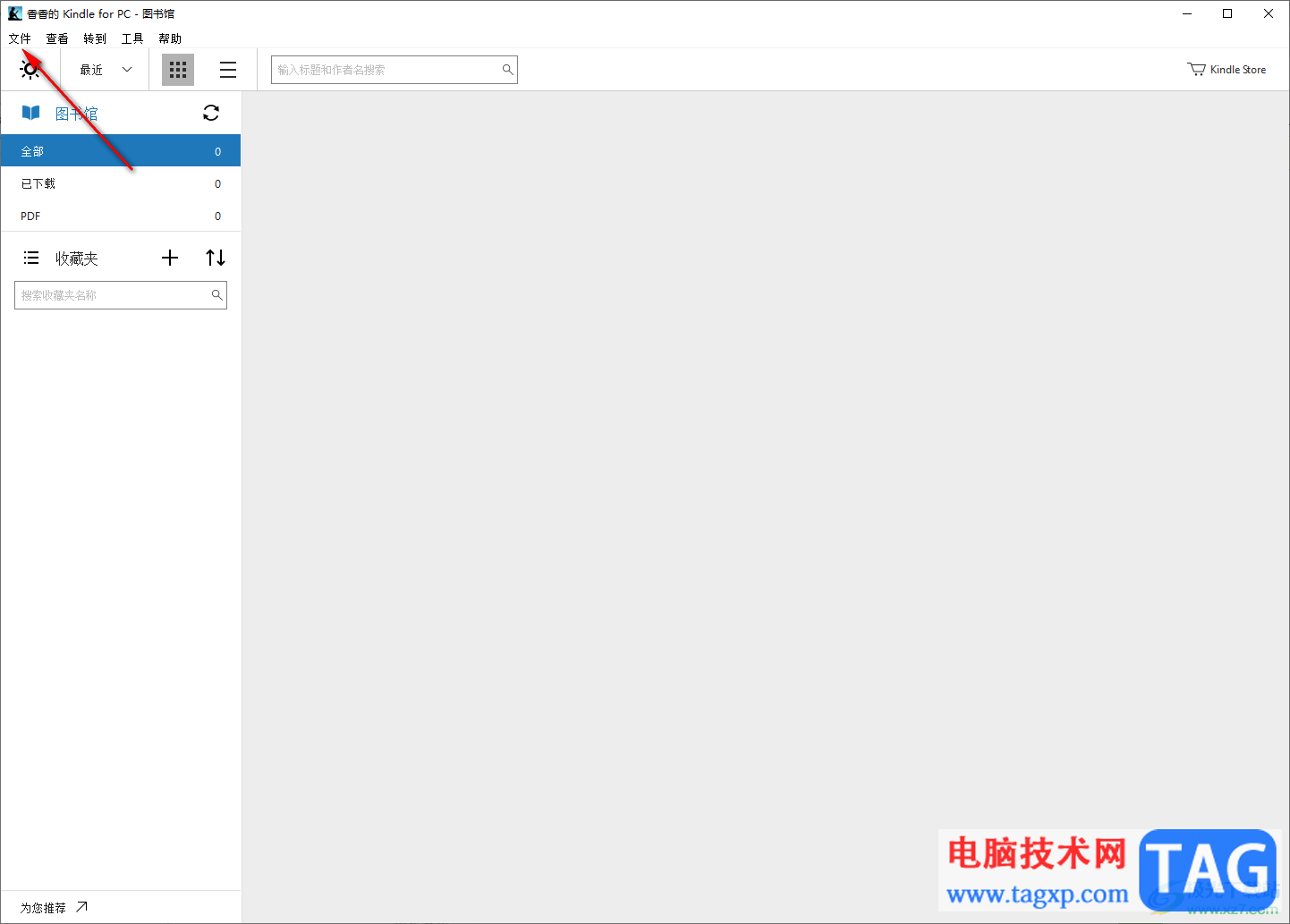Minimize the Kindle window
Viewport: 1290px width, 924px height.
point(1187,13)
